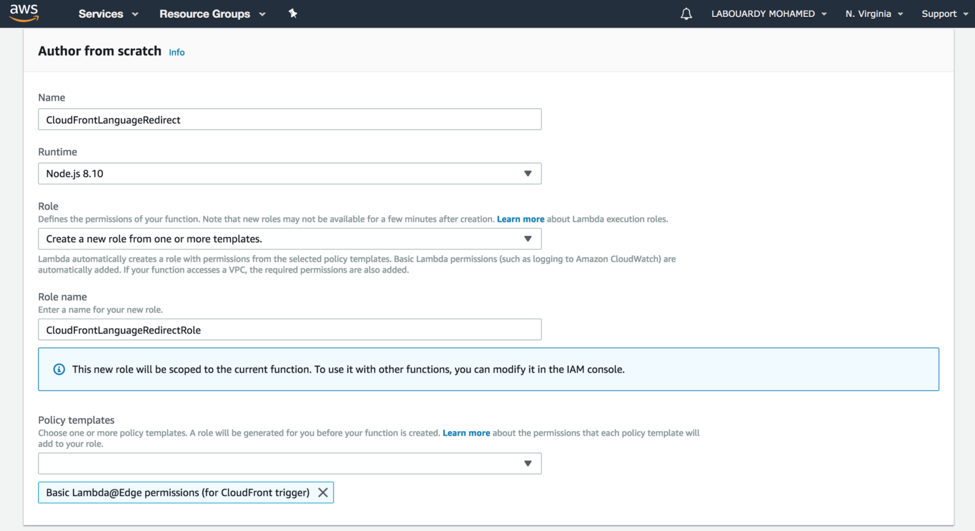
Task: Click the Runtime label
Action: coord(58,152)
